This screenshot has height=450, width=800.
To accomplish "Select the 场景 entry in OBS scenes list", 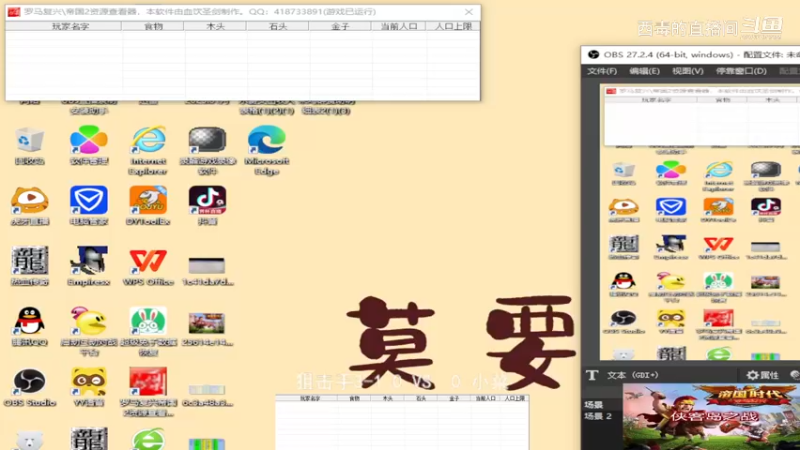I will (593, 405).
